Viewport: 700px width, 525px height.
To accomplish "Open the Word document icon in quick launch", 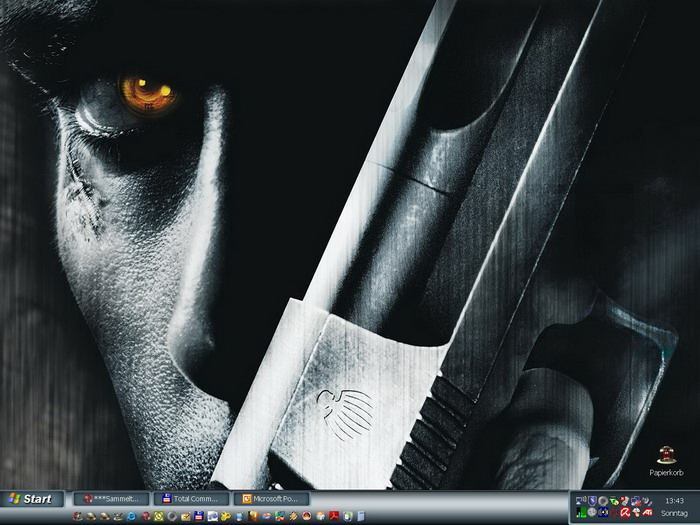I will coord(212,516).
